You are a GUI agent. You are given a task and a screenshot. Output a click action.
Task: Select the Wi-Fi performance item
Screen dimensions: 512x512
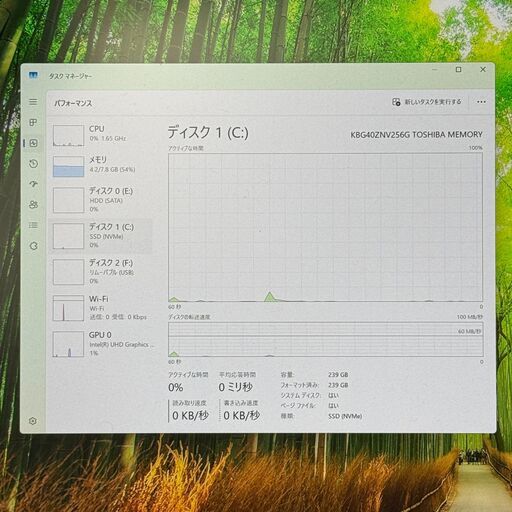[101, 308]
